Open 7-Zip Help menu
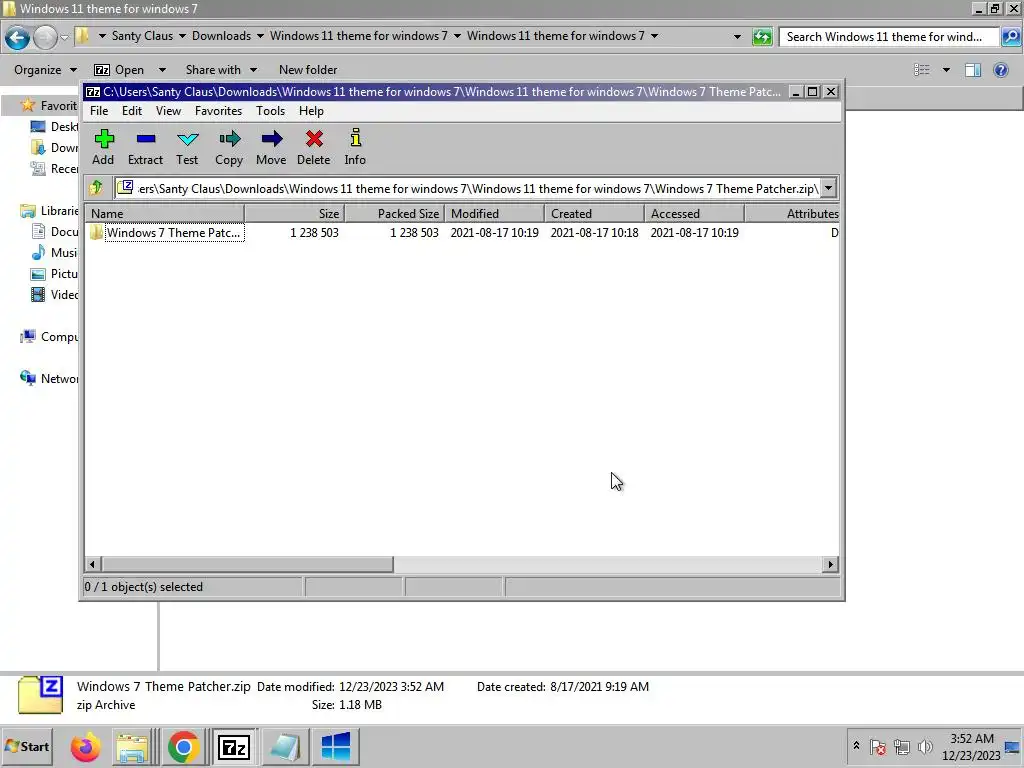Screen dimensions: 1024x768 pos(312,111)
